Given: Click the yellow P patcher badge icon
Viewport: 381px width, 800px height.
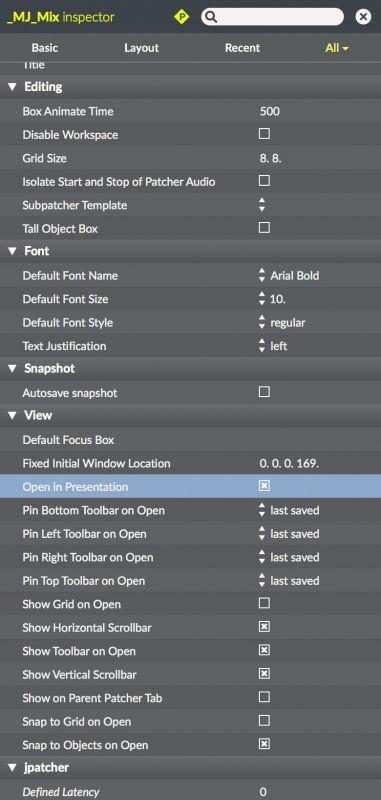Looking at the screenshot, I should 182,17.
